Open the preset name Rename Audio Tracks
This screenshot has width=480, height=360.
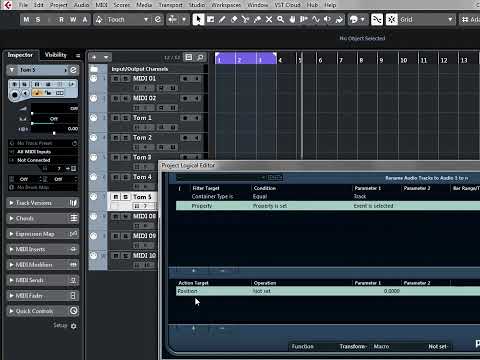(426, 178)
